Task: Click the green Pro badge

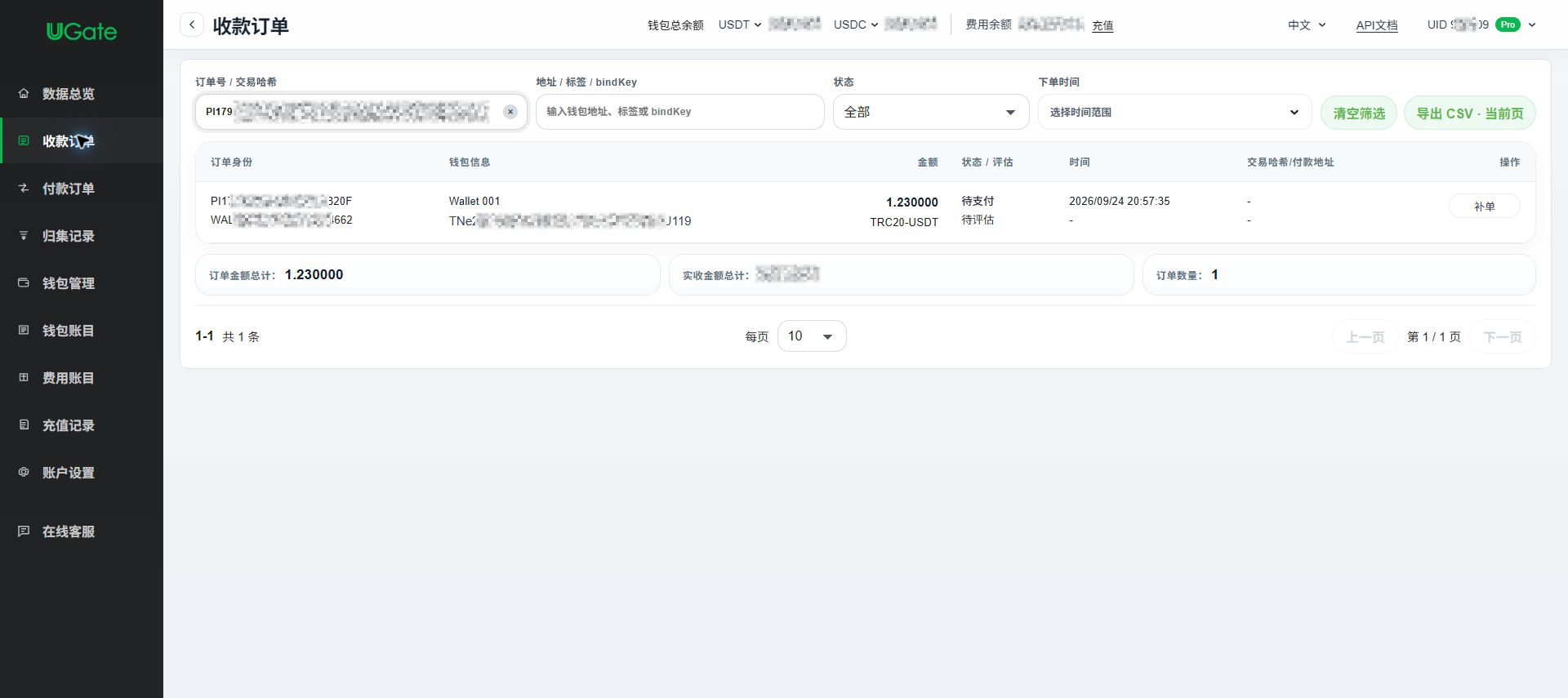Action: click(1508, 24)
